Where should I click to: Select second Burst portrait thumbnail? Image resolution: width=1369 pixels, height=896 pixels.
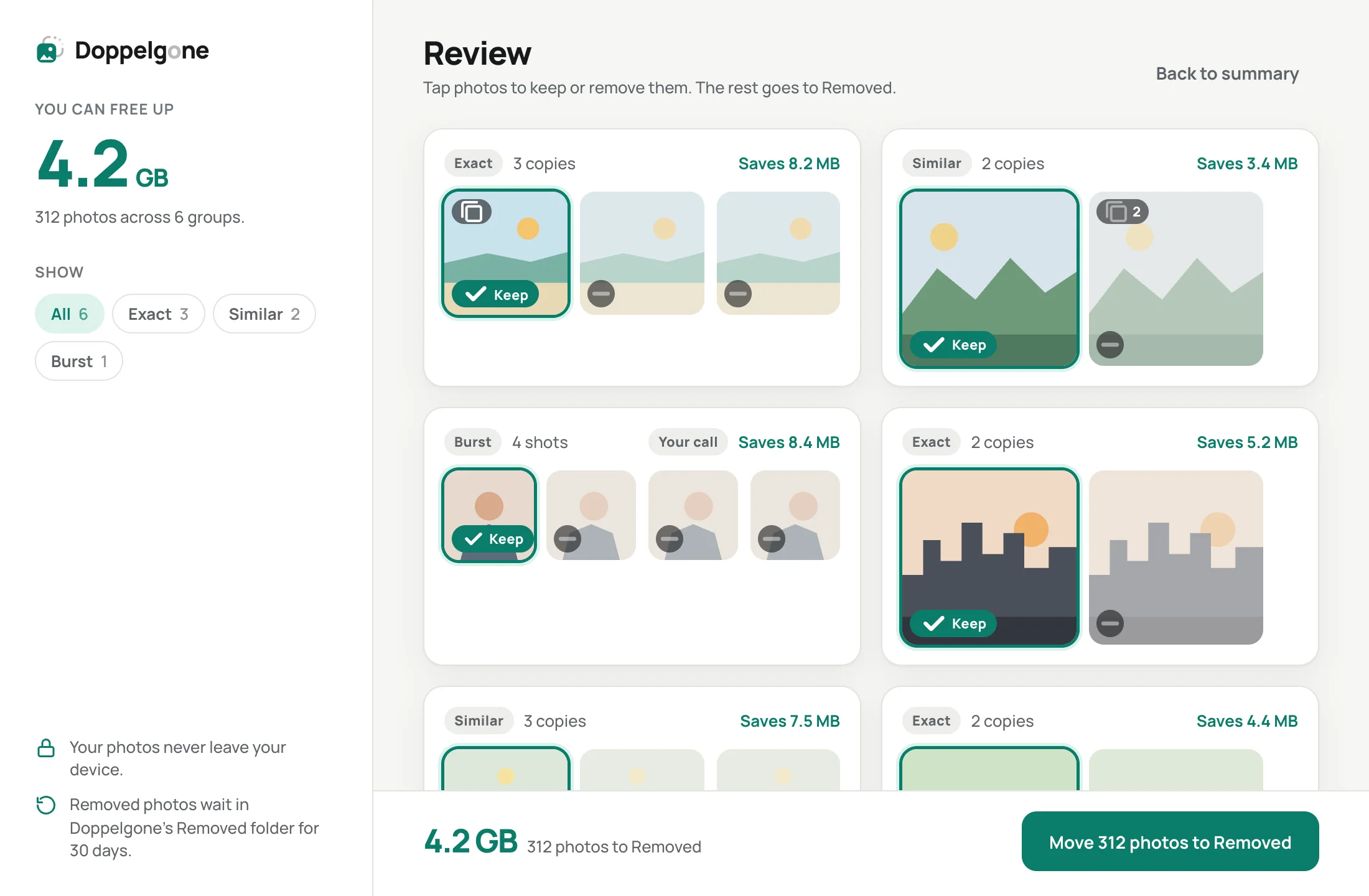coord(591,515)
